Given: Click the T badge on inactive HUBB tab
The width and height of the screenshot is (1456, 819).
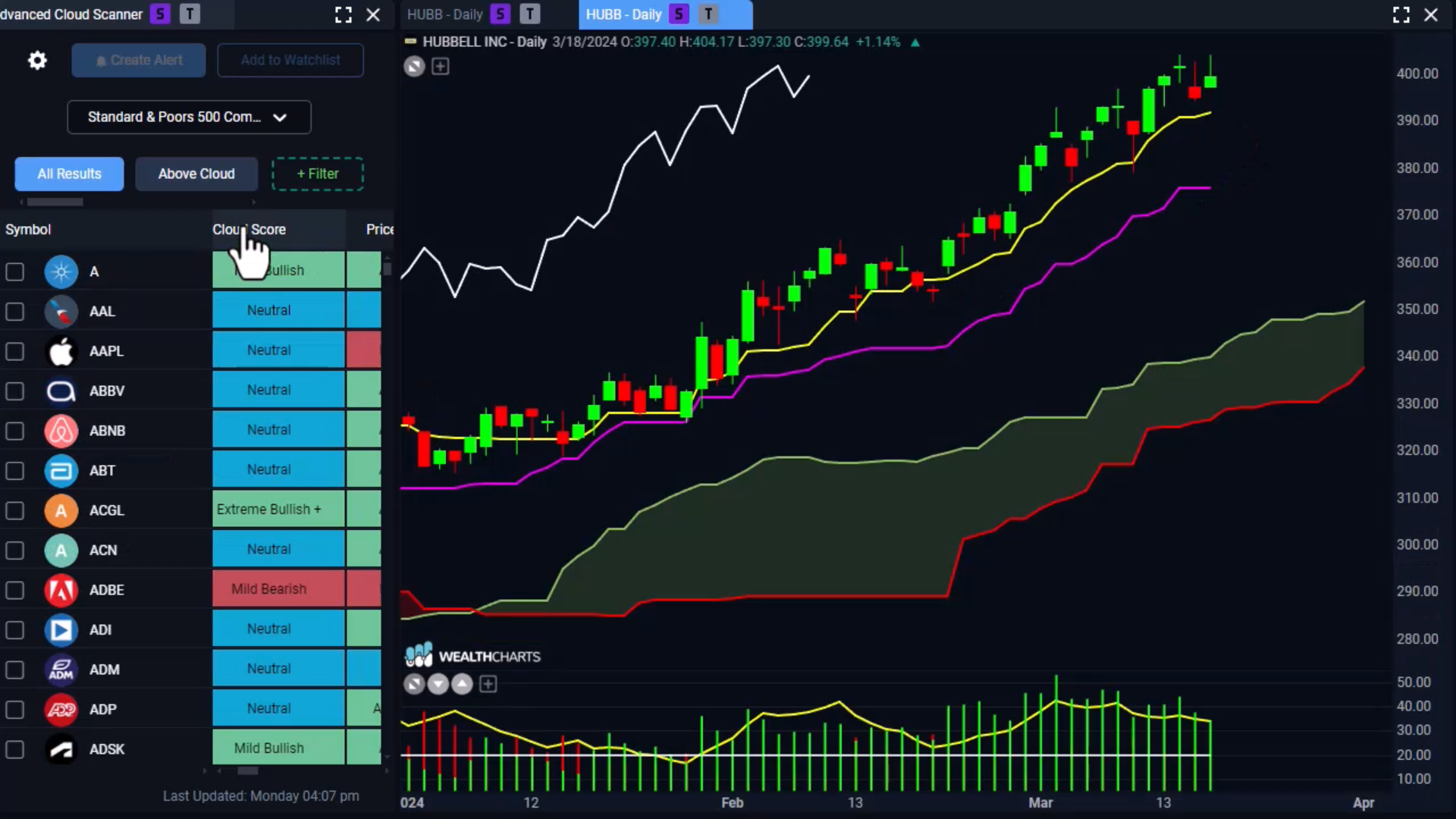Looking at the screenshot, I should pos(530,14).
